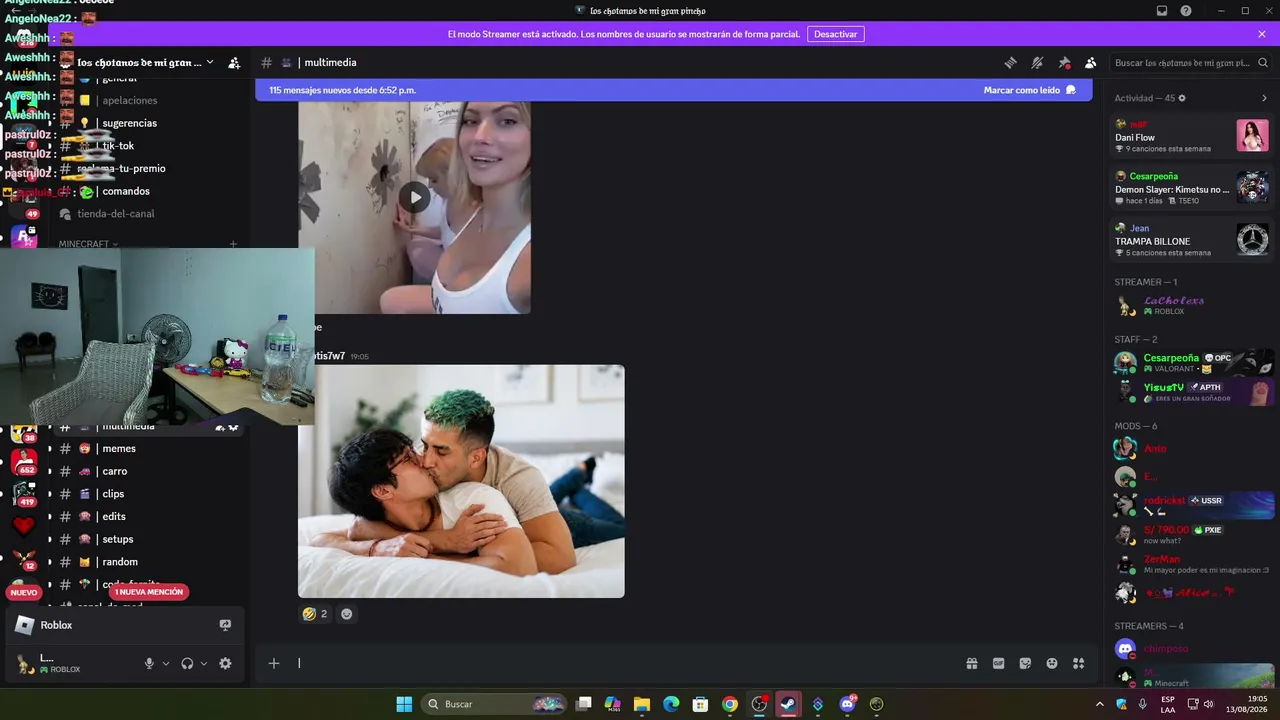Viewport: 1280px width, 720px height.
Task: Dismiss the Streamer mode banner
Action: (1262, 34)
